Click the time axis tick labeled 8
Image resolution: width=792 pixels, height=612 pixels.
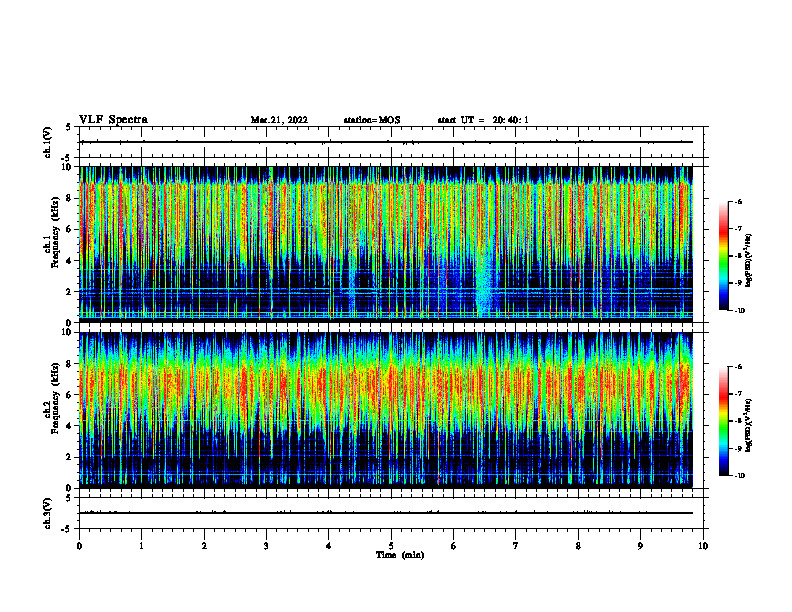[x=578, y=546]
